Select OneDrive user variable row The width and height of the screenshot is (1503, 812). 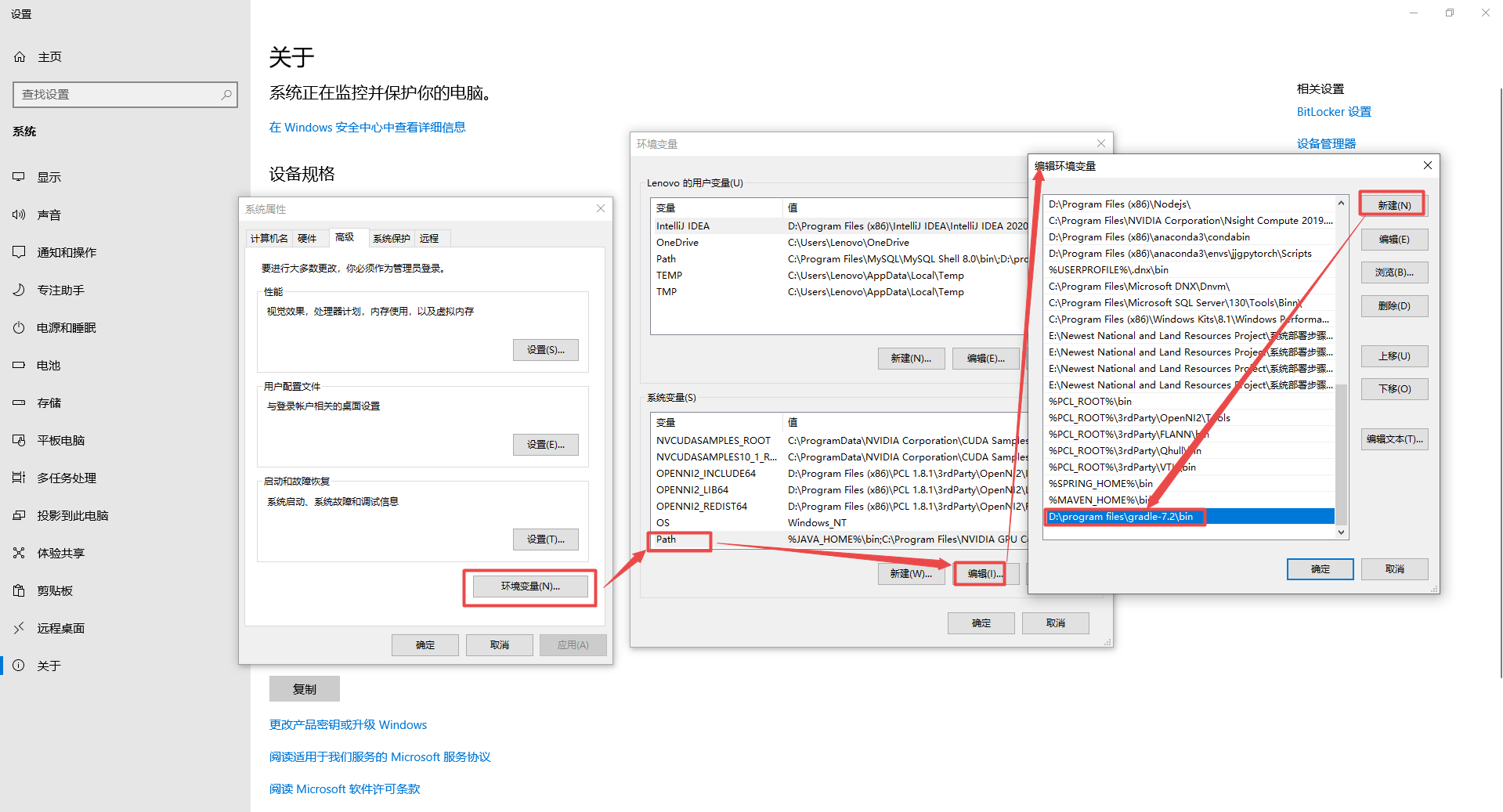[x=838, y=243]
